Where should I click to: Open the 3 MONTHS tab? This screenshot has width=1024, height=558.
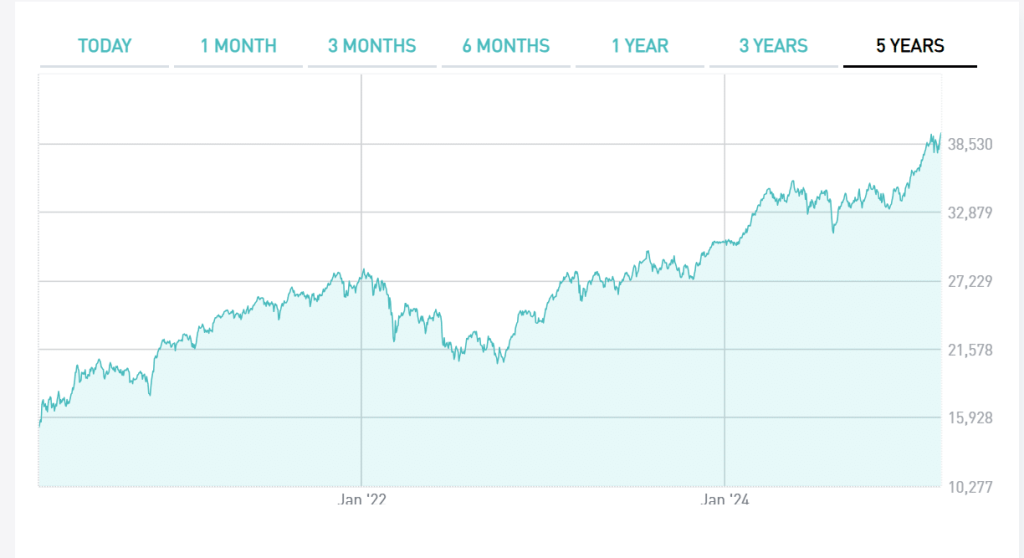coord(372,46)
